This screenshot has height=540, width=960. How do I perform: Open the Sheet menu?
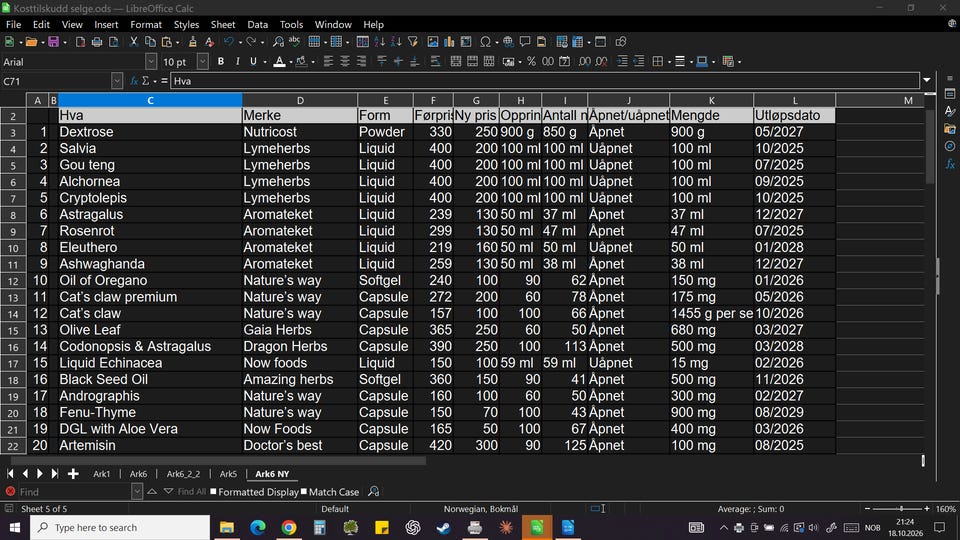click(x=223, y=24)
